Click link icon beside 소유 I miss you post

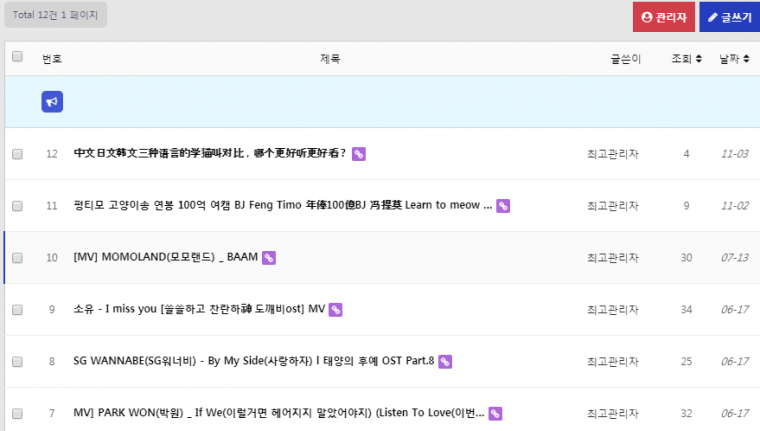pos(335,310)
